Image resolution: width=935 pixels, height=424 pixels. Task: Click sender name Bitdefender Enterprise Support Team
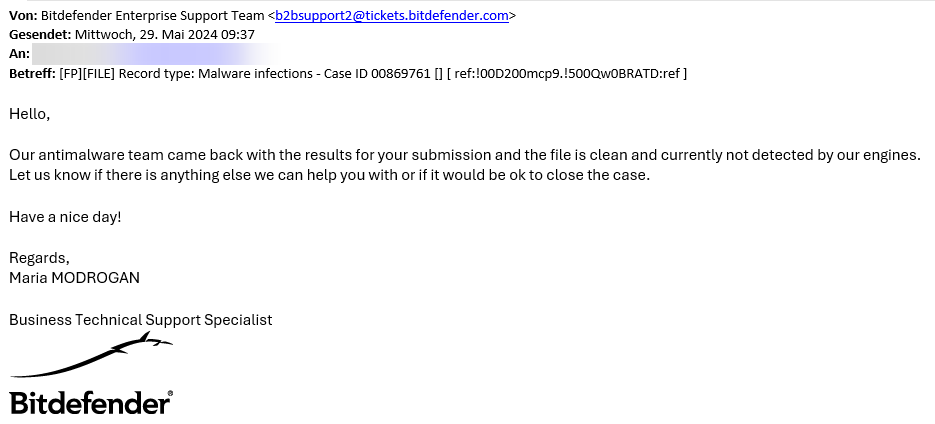click(x=152, y=16)
